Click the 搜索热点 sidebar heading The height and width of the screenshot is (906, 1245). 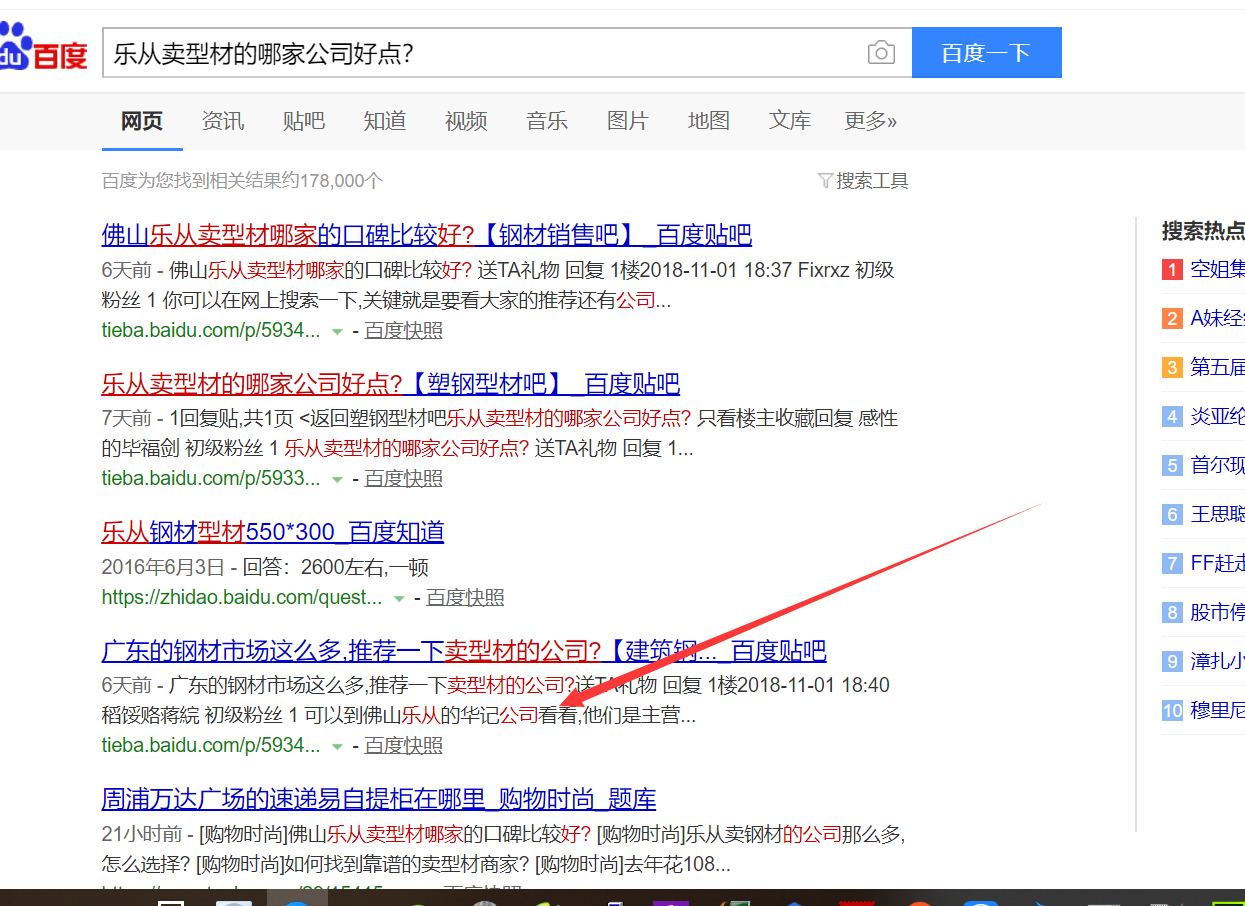(x=1203, y=231)
